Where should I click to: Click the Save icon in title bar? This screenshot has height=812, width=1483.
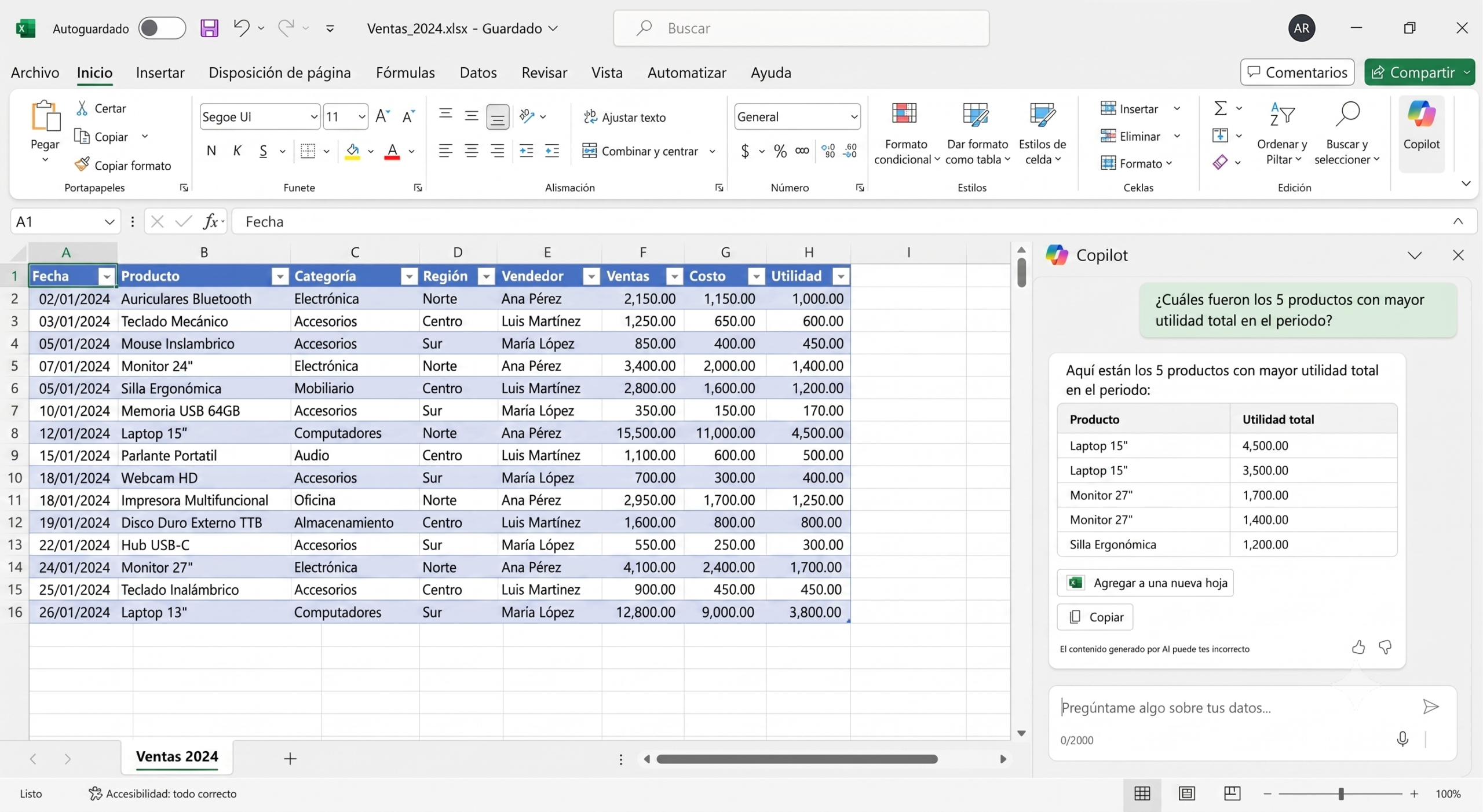coord(209,28)
